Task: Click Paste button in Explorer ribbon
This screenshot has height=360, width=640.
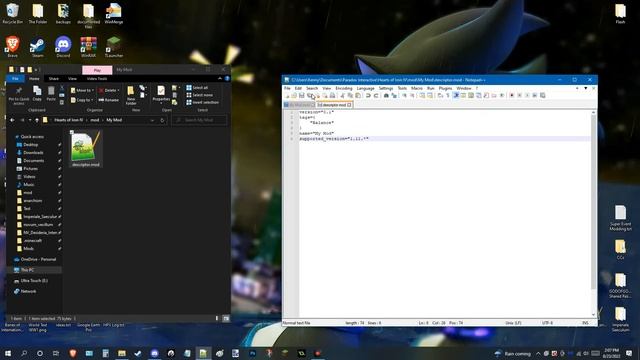Action: pos(51,93)
